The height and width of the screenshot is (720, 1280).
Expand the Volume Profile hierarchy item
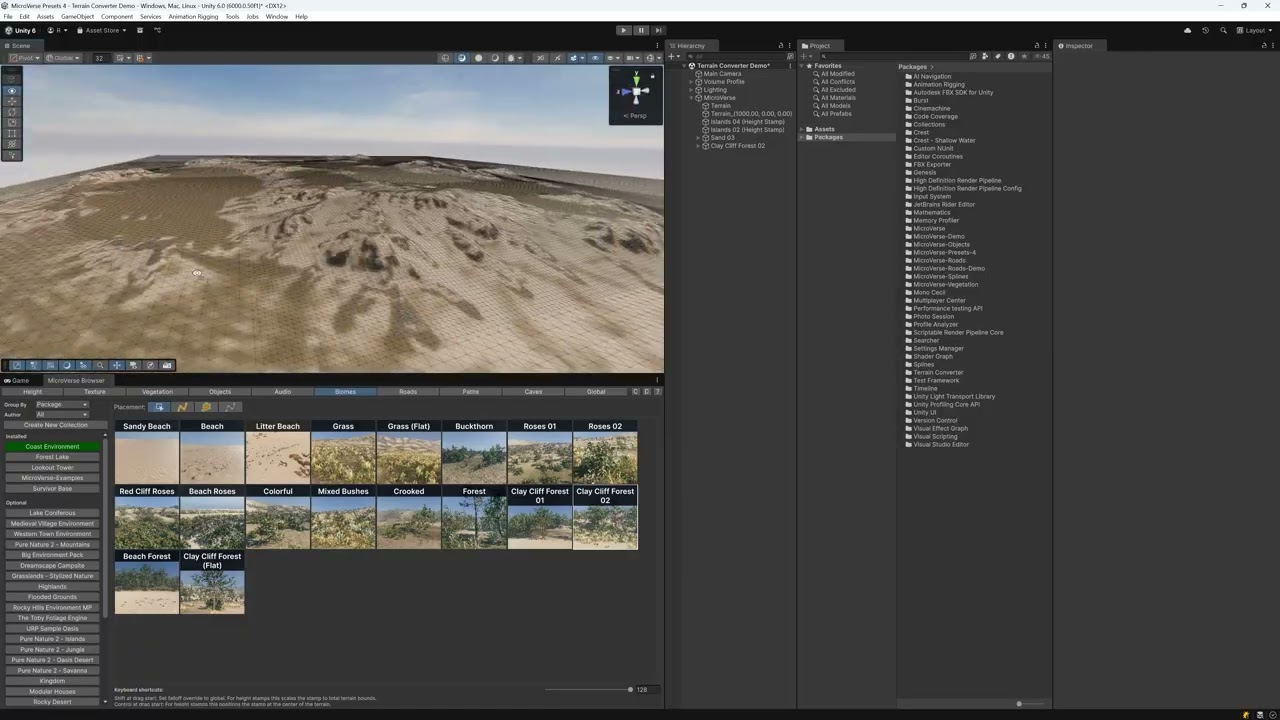coord(691,82)
